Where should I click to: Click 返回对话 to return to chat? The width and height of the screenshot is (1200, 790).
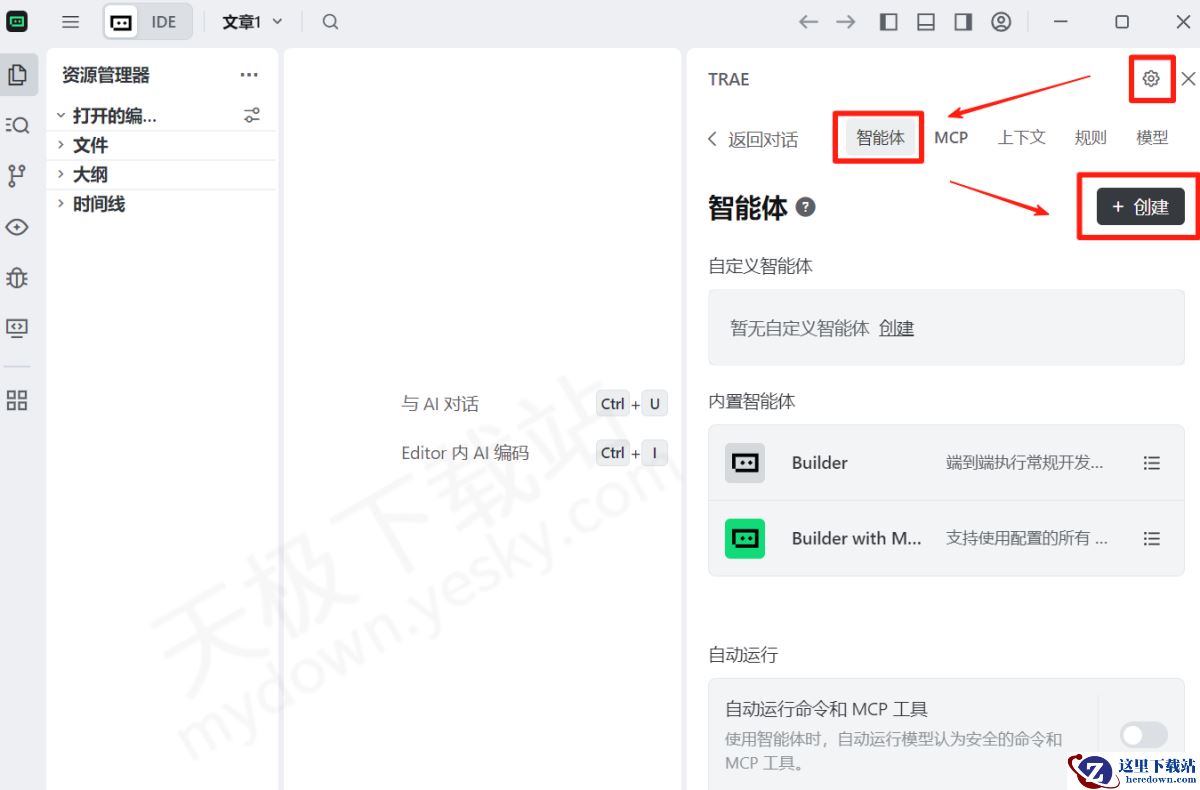753,140
